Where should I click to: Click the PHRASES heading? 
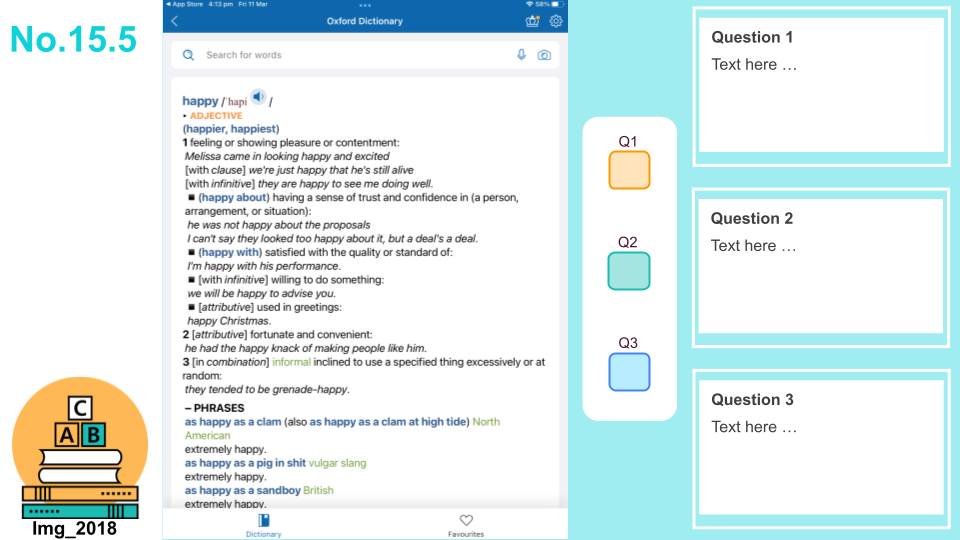tap(219, 408)
